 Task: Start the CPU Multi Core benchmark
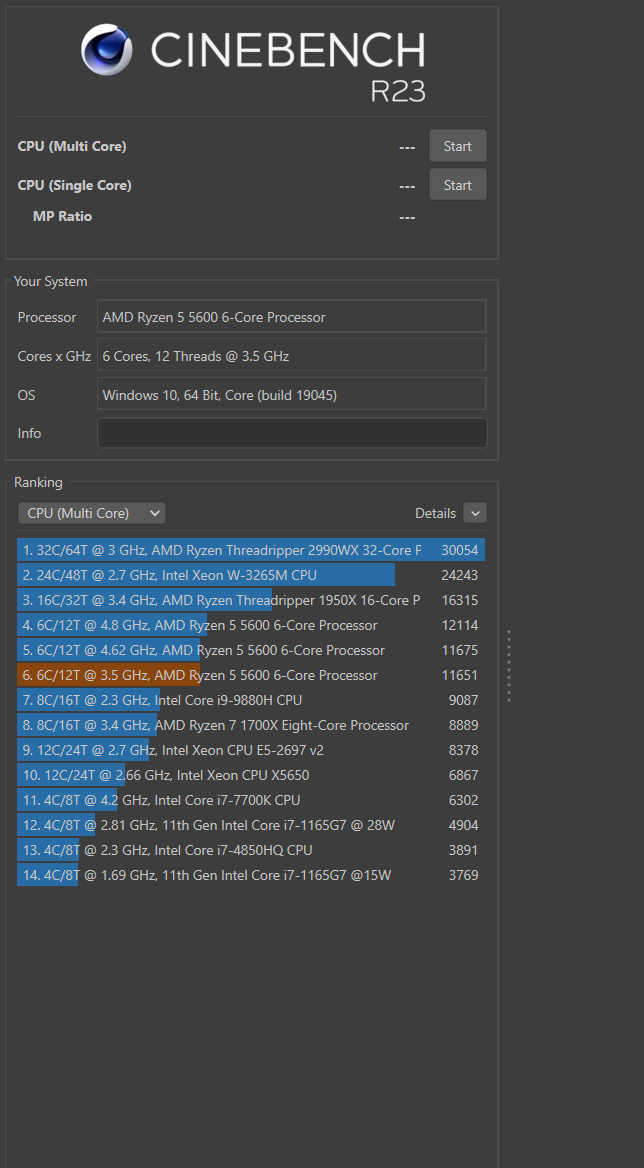(458, 146)
